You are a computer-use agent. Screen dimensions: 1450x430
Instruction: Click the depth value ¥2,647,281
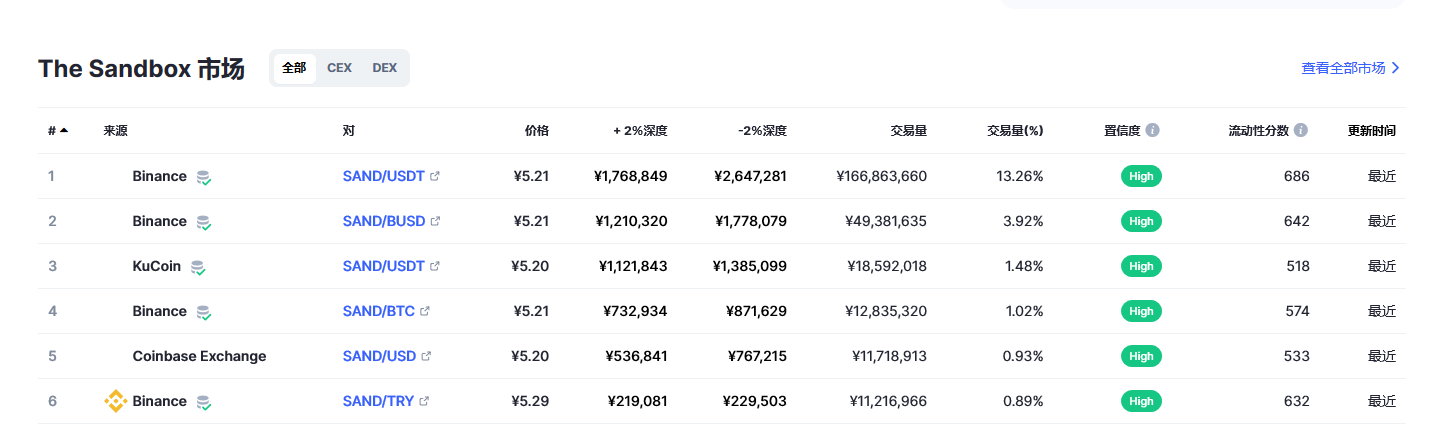[x=750, y=176]
